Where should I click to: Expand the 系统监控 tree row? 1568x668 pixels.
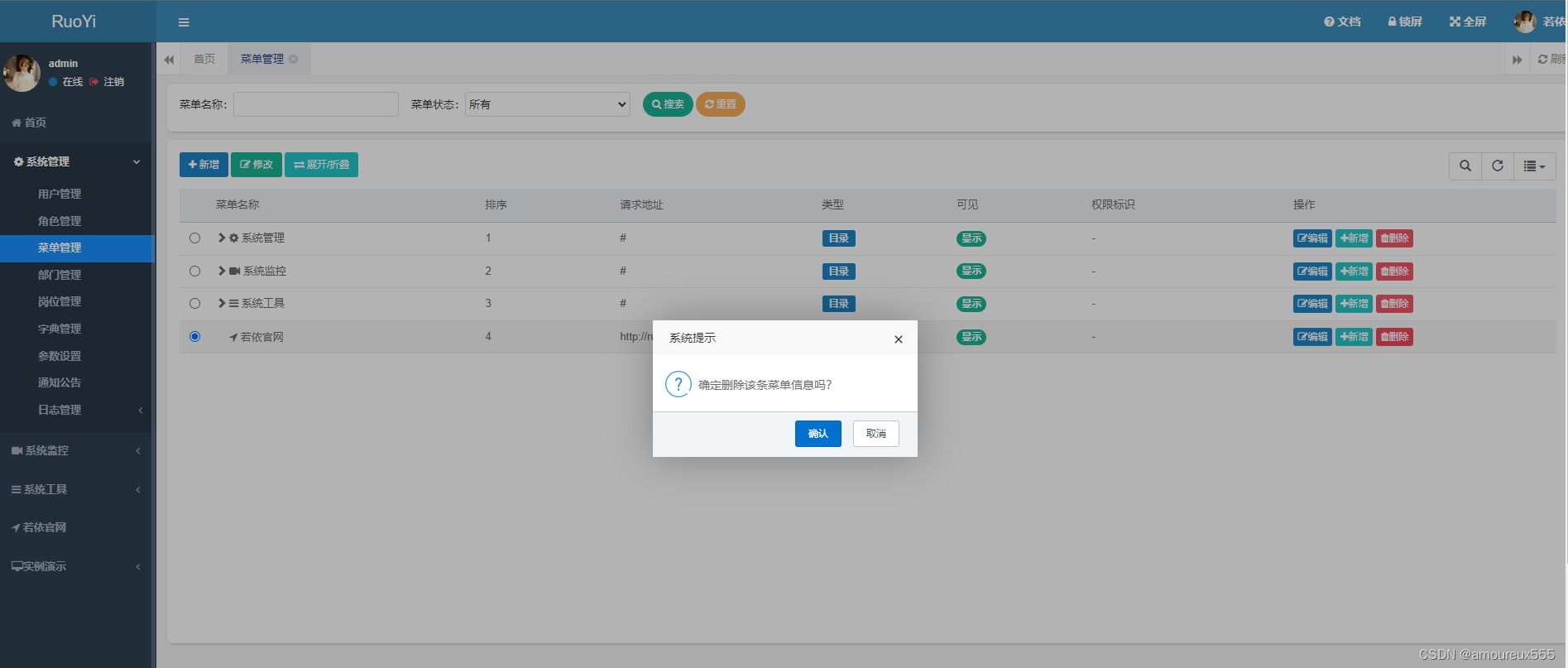click(x=222, y=271)
